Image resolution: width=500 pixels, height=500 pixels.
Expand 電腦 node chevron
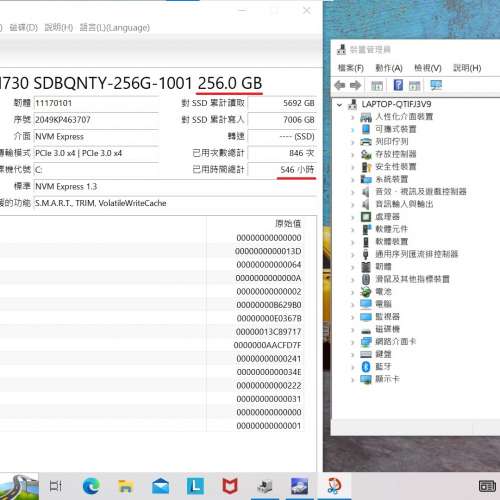click(352, 304)
